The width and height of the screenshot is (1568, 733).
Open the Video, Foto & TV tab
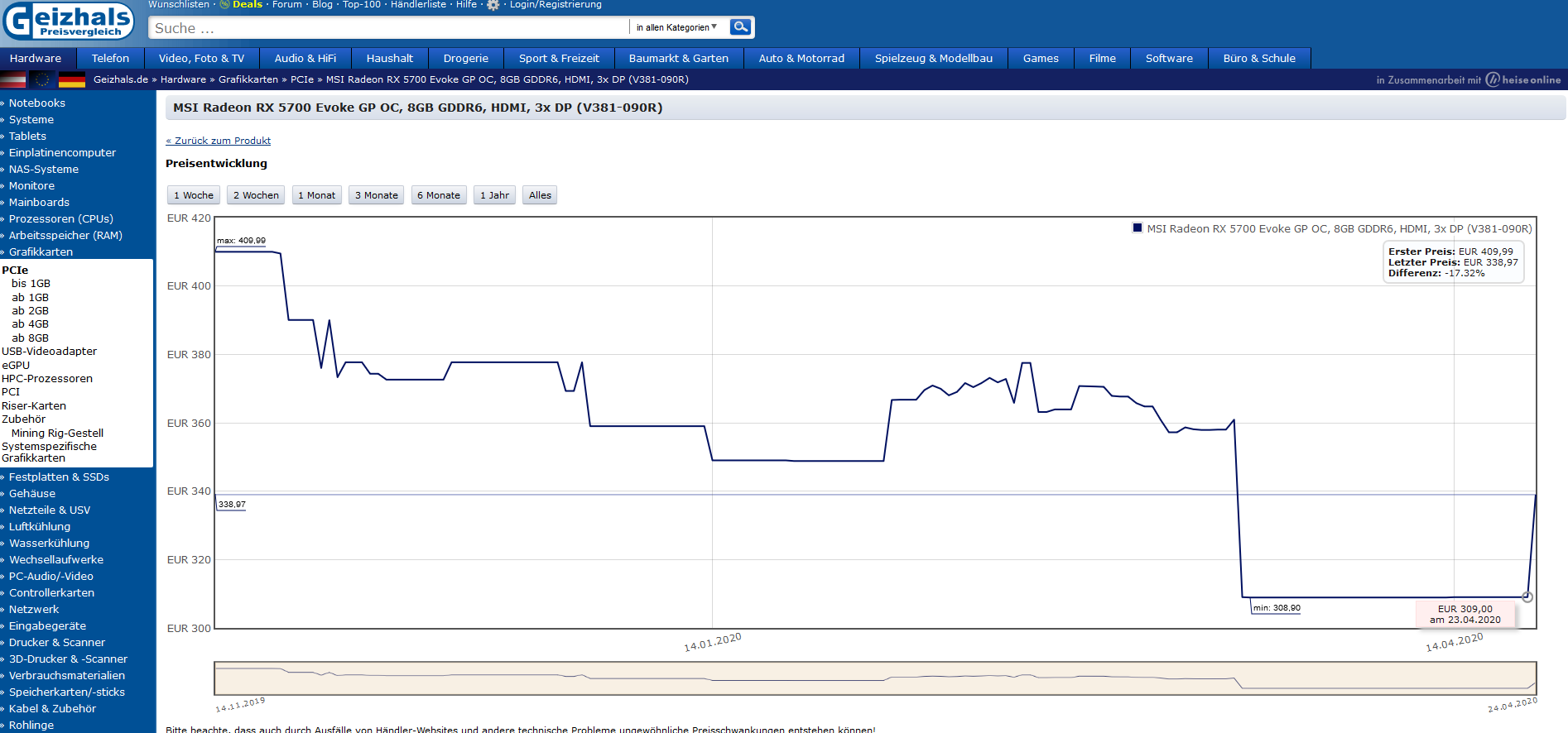[x=201, y=58]
